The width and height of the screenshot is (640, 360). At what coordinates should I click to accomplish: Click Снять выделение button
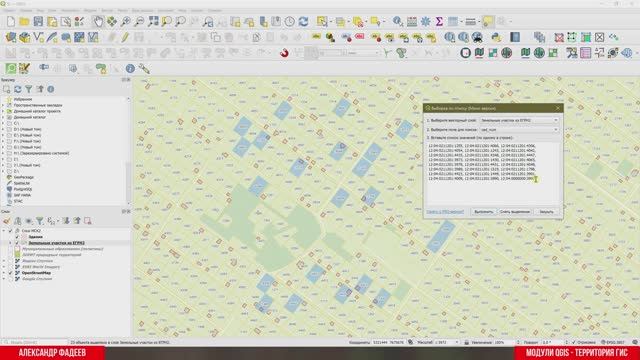(x=515, y=212)
